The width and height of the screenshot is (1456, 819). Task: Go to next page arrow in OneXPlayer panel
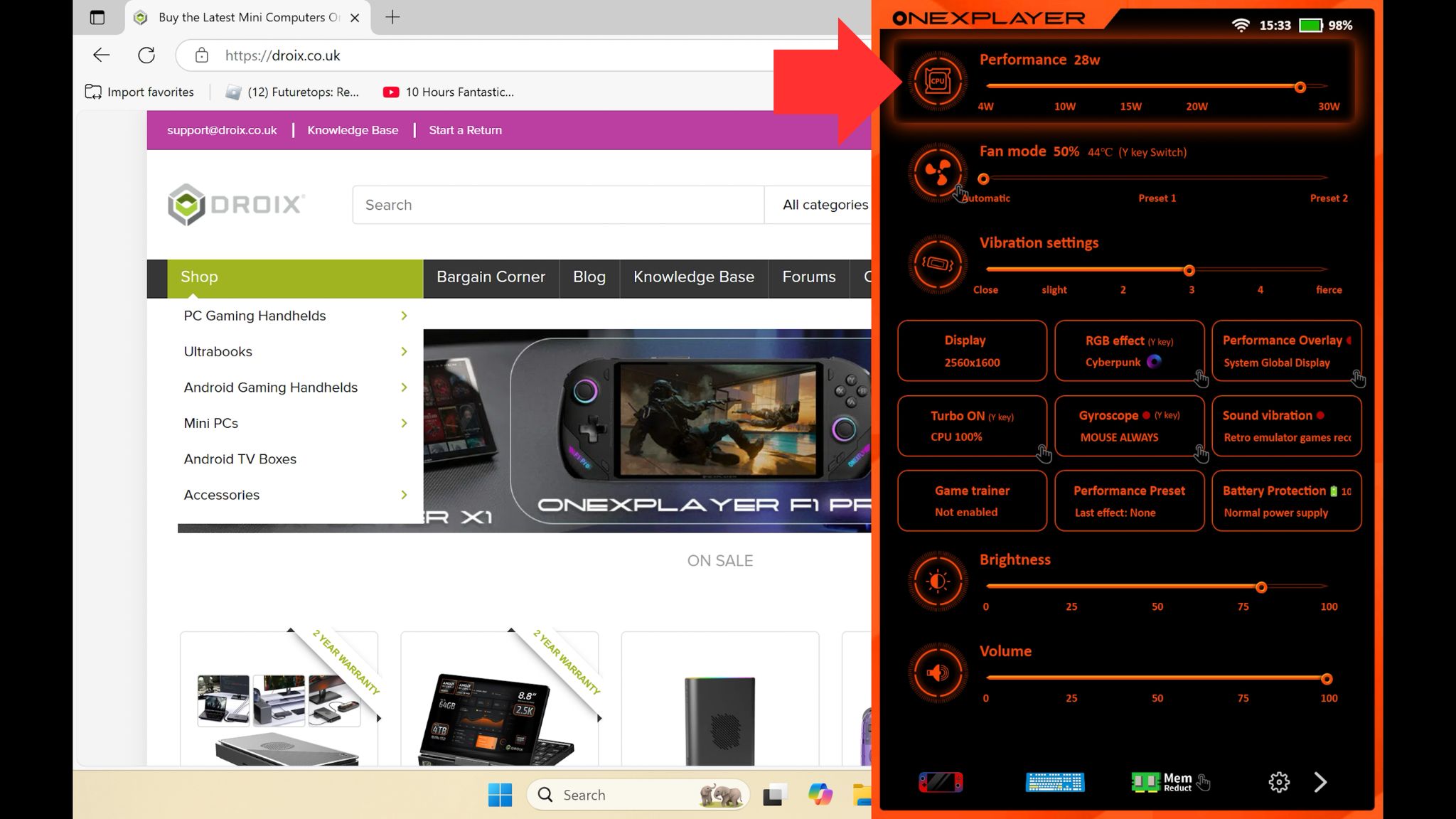[x=1320, y=782]
